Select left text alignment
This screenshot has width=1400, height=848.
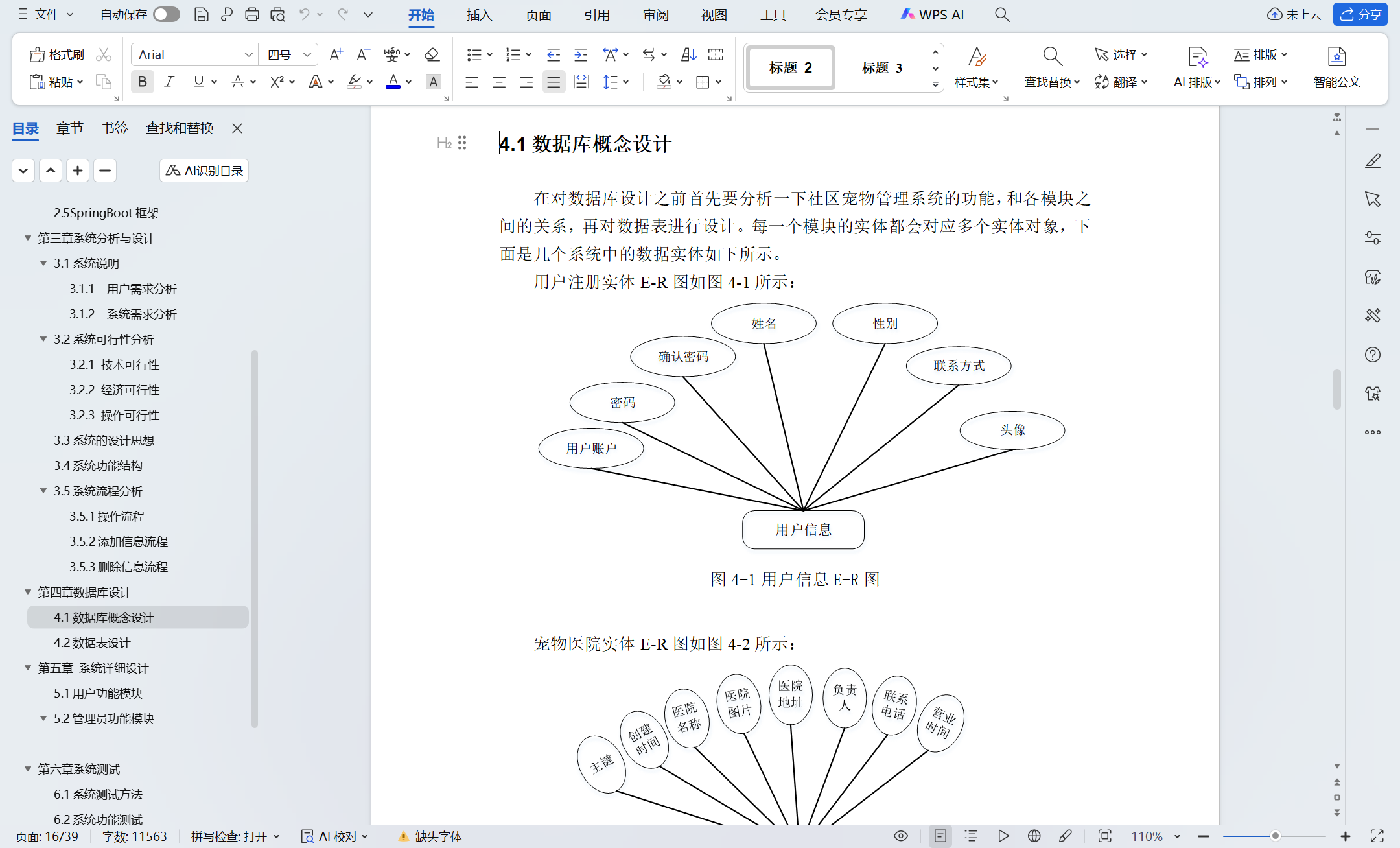point(472,82)
